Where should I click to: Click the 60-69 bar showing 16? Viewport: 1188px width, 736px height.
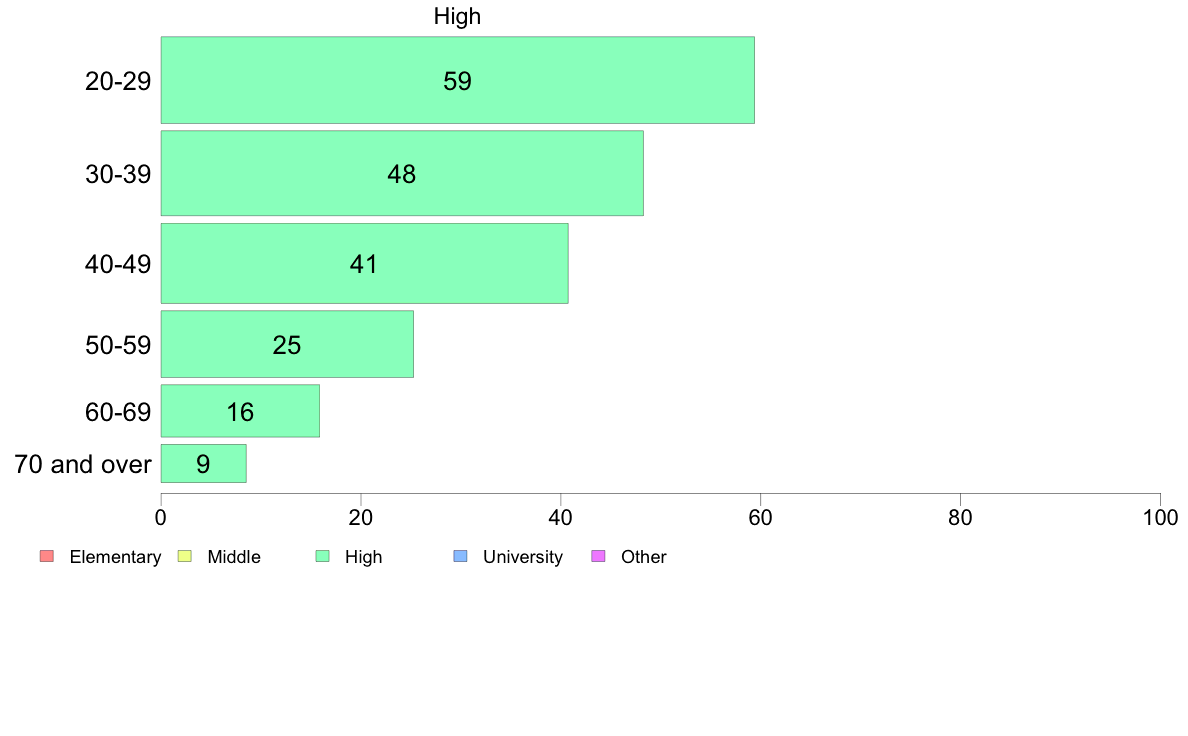240,411
